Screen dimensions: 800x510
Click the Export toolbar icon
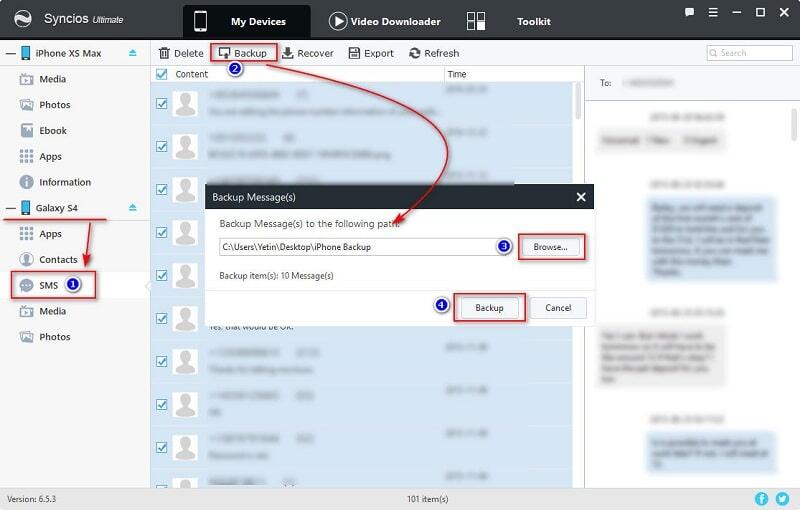[354, 53]
